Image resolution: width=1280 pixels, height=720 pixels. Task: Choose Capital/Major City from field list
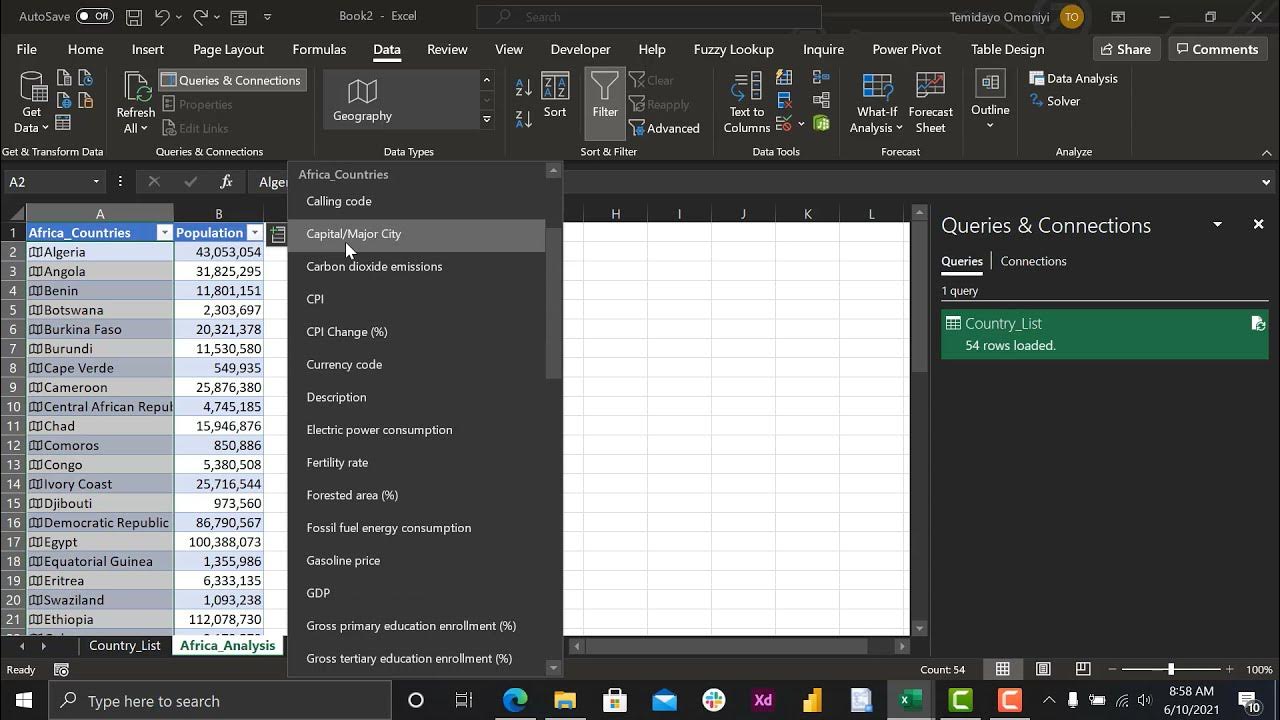[x=417, y=234]
